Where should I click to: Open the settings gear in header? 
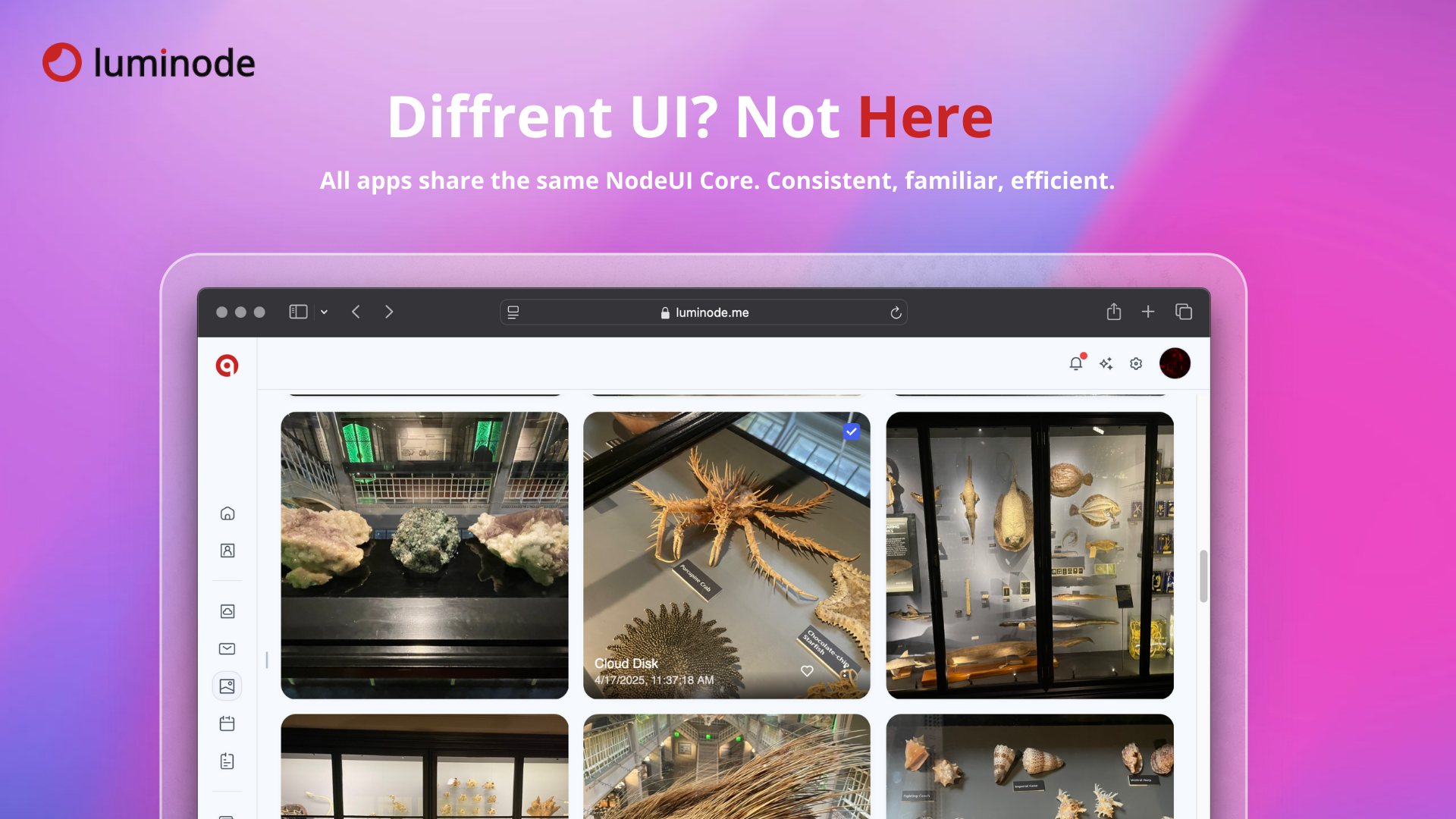(1136, 364)
